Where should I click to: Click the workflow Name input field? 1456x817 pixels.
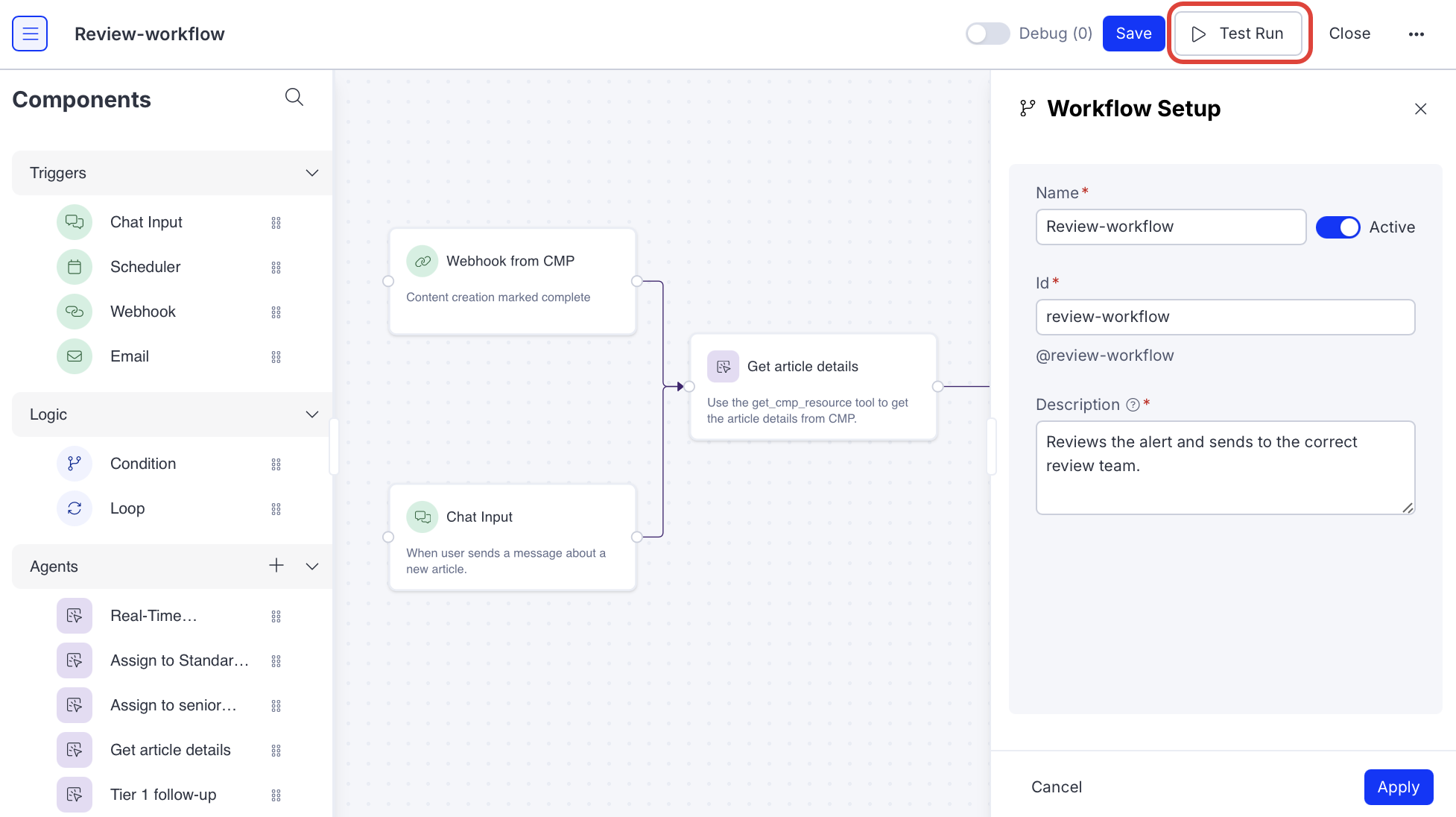(1170, 227)
